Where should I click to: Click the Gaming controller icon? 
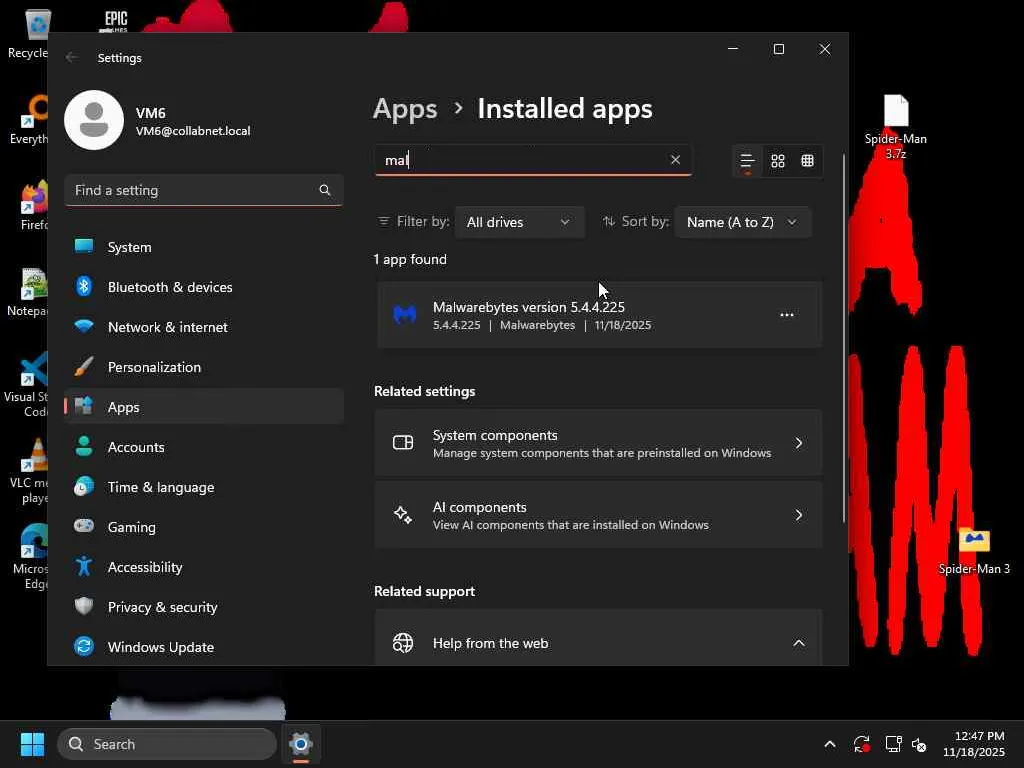pyautogui.click(x=84, y=526)
